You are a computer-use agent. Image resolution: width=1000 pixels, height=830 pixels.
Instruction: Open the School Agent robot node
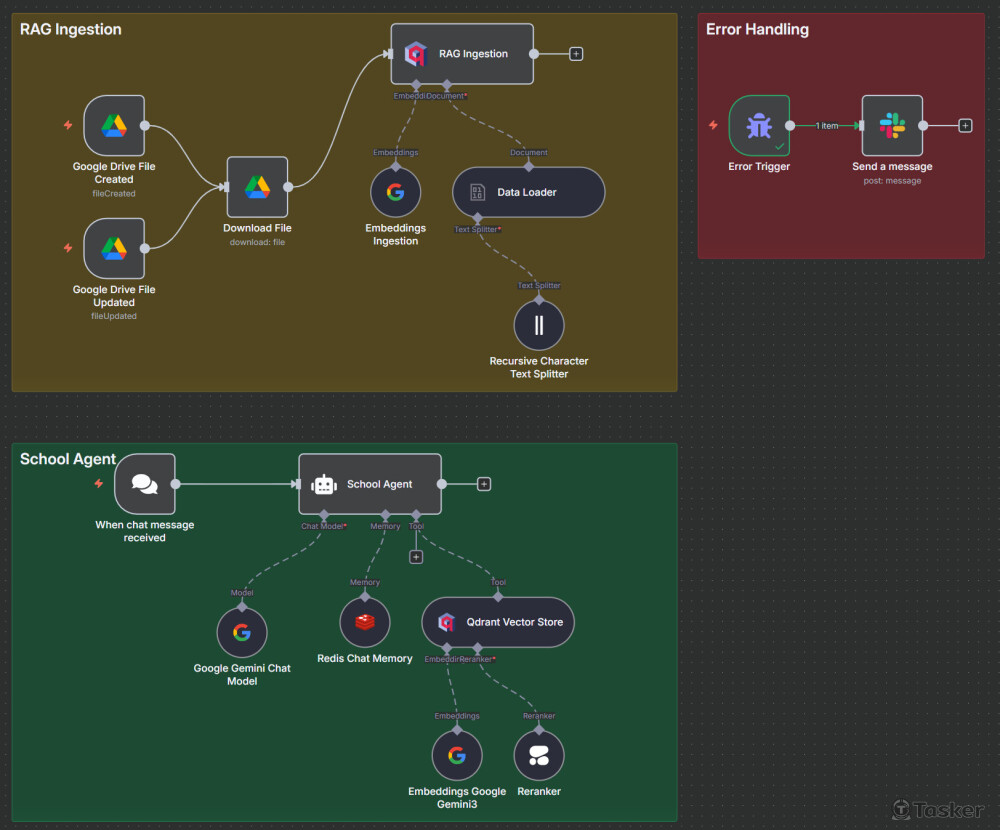(370, 484)
